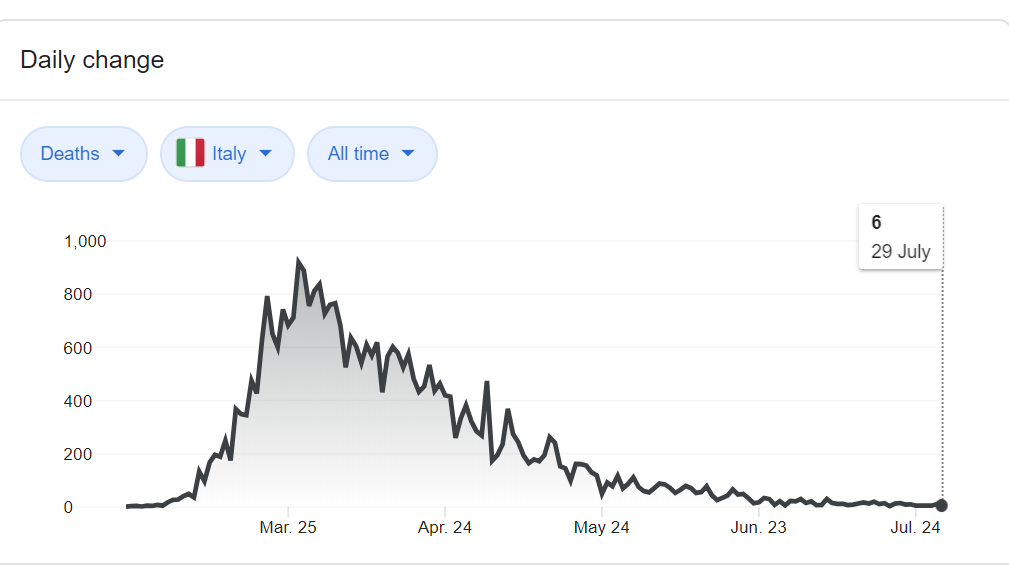Viewport: 1009px width, 573px height.
Task: Click the arrow on the All time chip
Action: click(408, 154)
